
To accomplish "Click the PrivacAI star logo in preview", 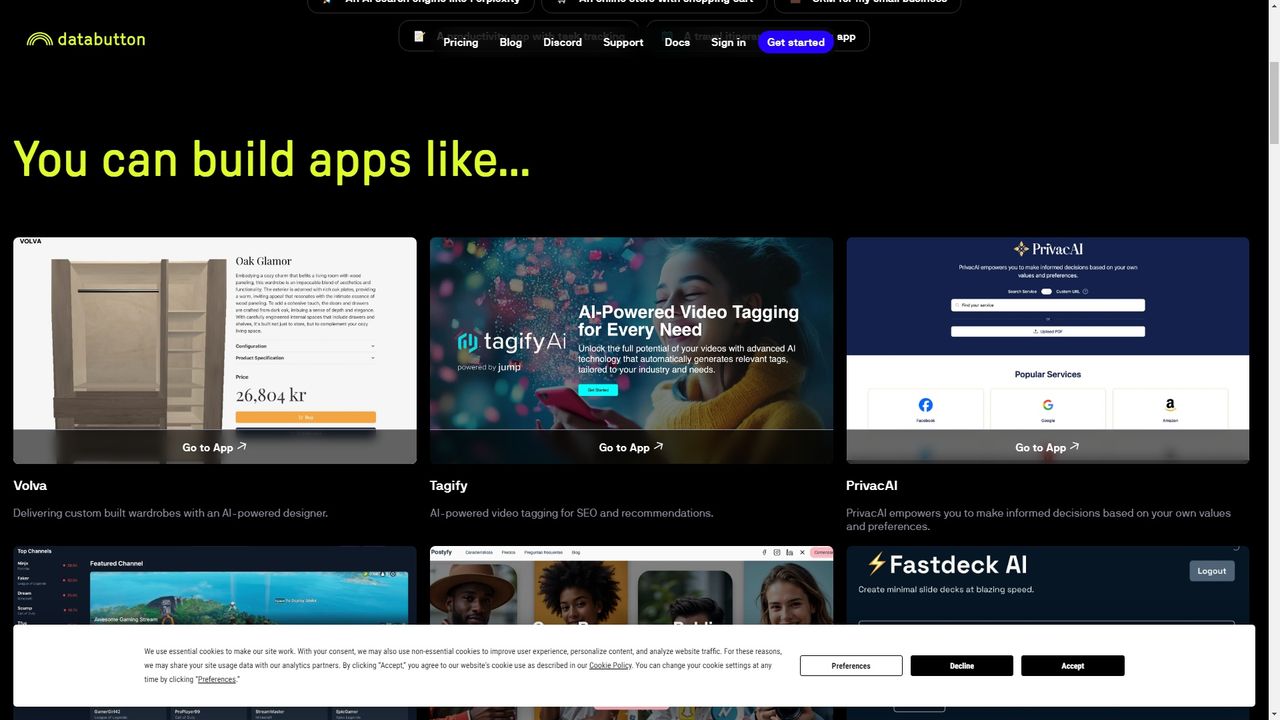I will tap(1021, 249).
